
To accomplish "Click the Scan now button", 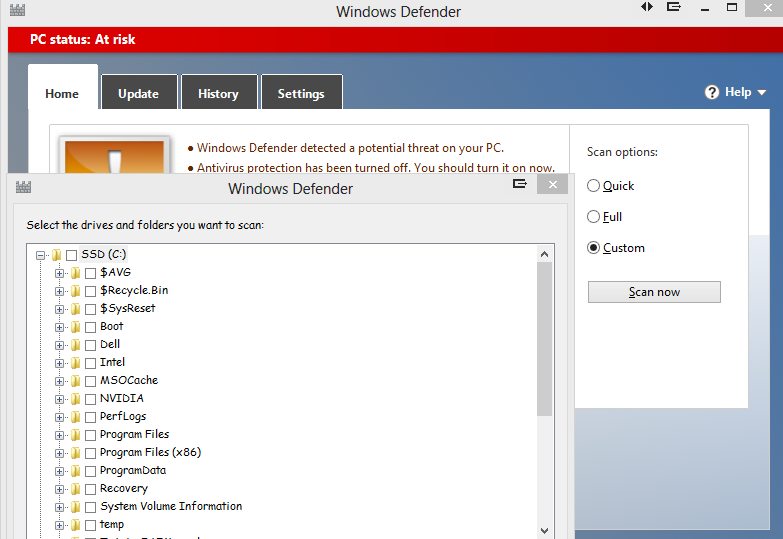I will (x=654, y=292).
